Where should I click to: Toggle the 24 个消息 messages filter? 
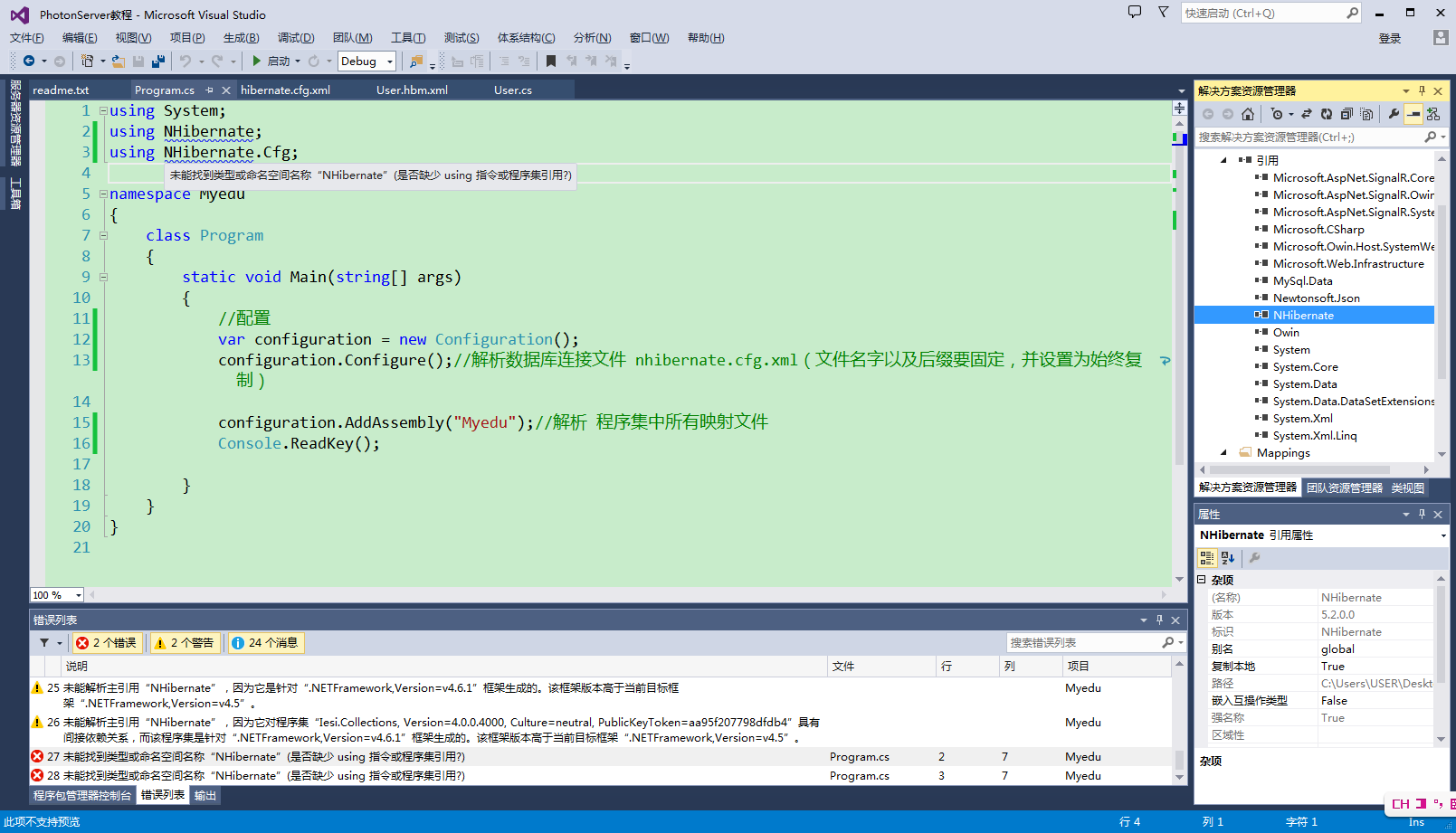pos(265,643)
